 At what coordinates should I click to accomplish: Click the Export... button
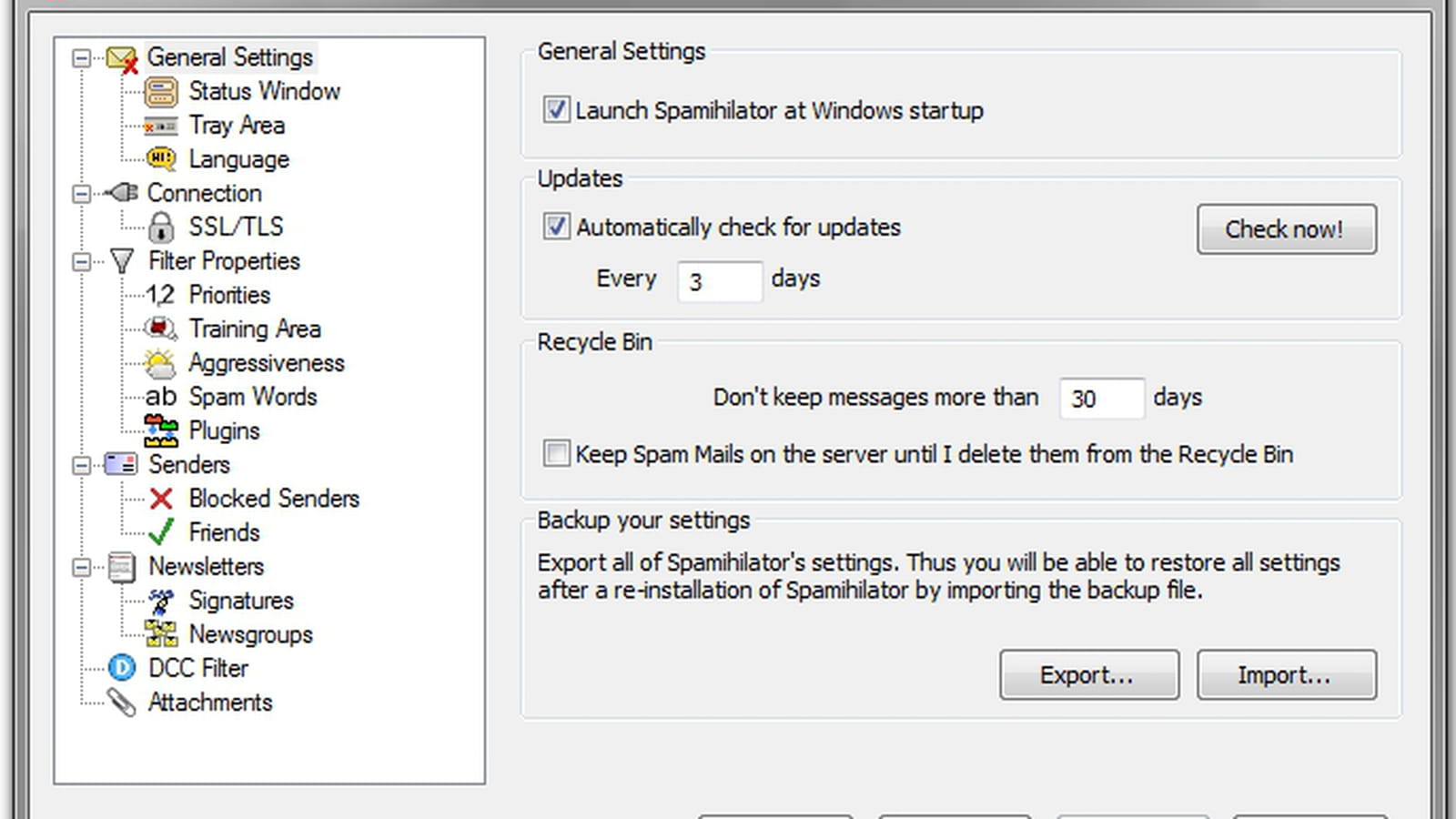(1089, 674)
